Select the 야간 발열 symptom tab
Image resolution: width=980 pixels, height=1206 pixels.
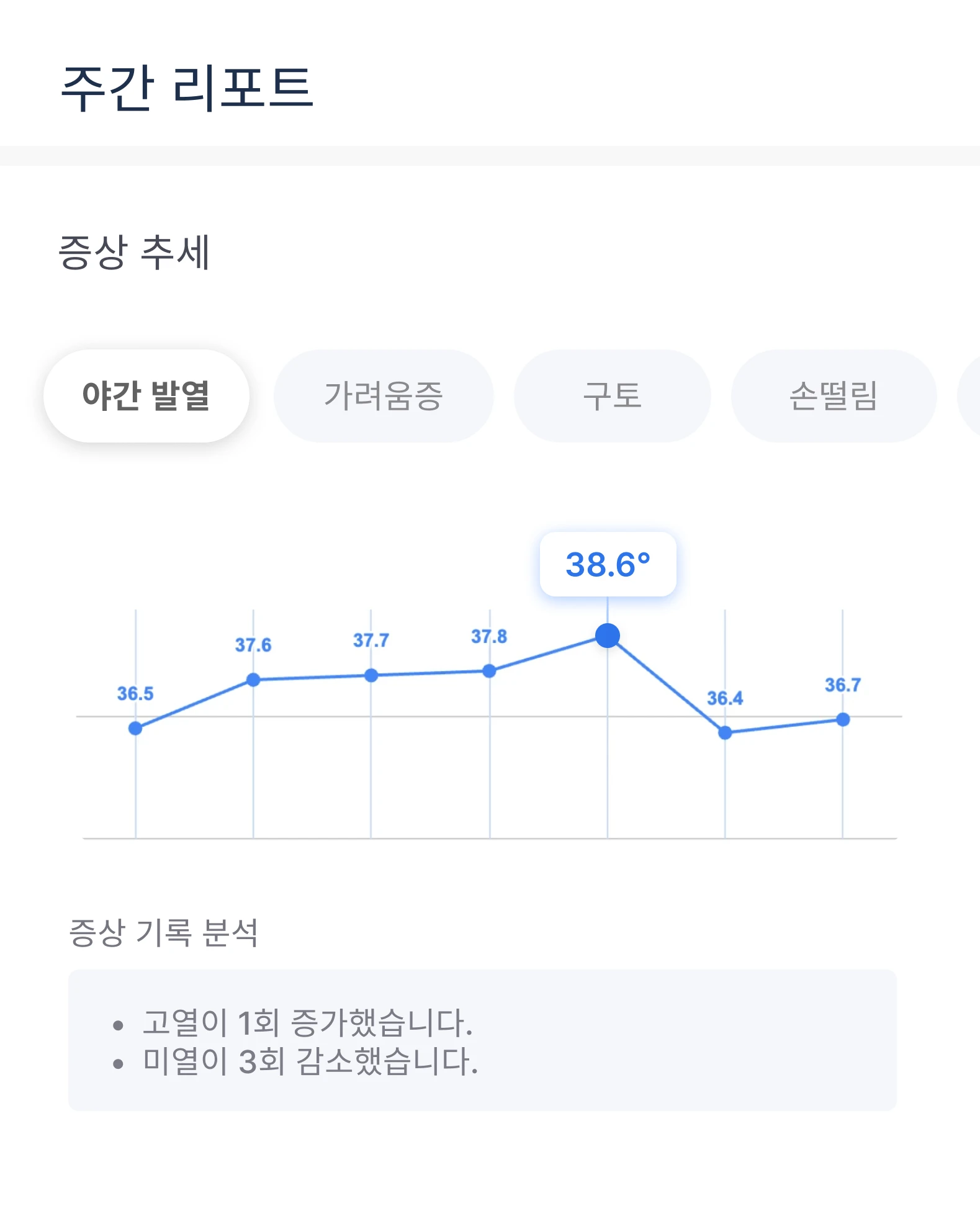tap(146, 396)
